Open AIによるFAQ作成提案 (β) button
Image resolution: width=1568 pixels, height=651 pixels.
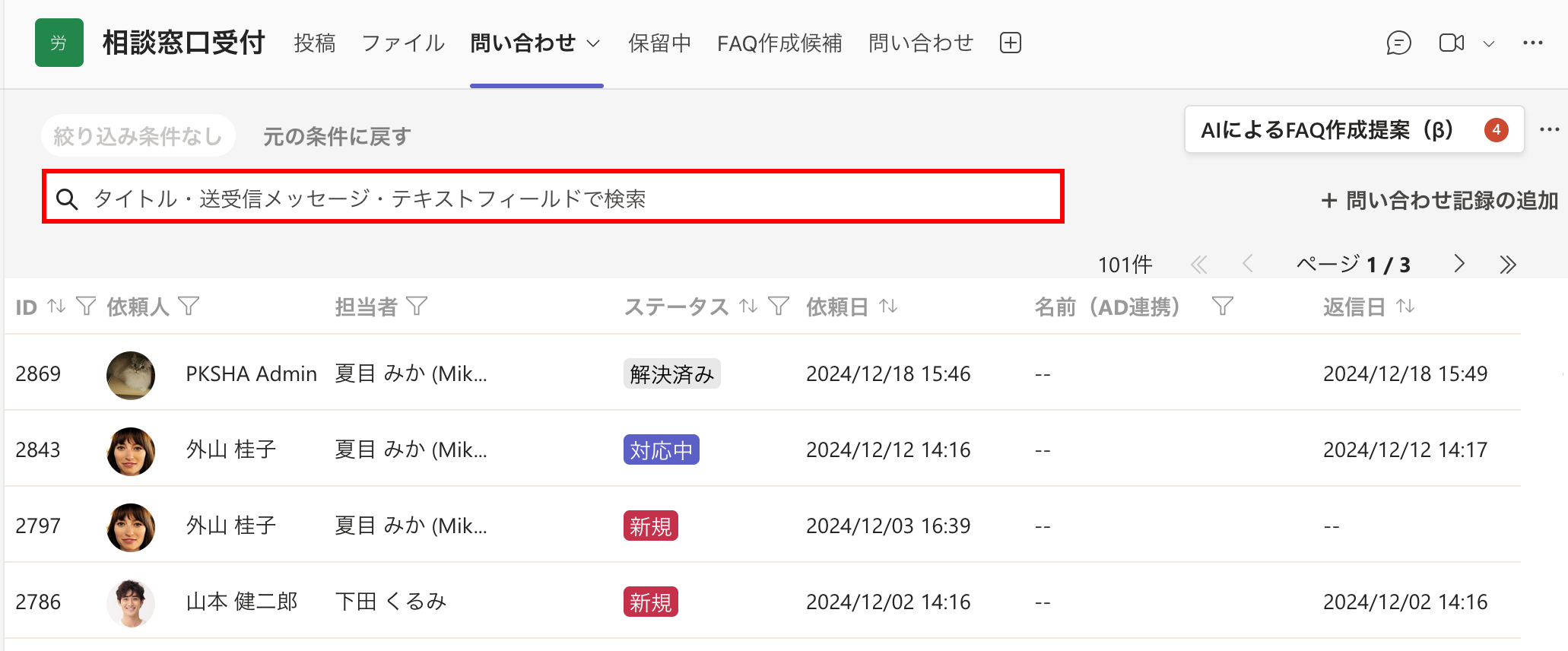(x=1354, y=130)
